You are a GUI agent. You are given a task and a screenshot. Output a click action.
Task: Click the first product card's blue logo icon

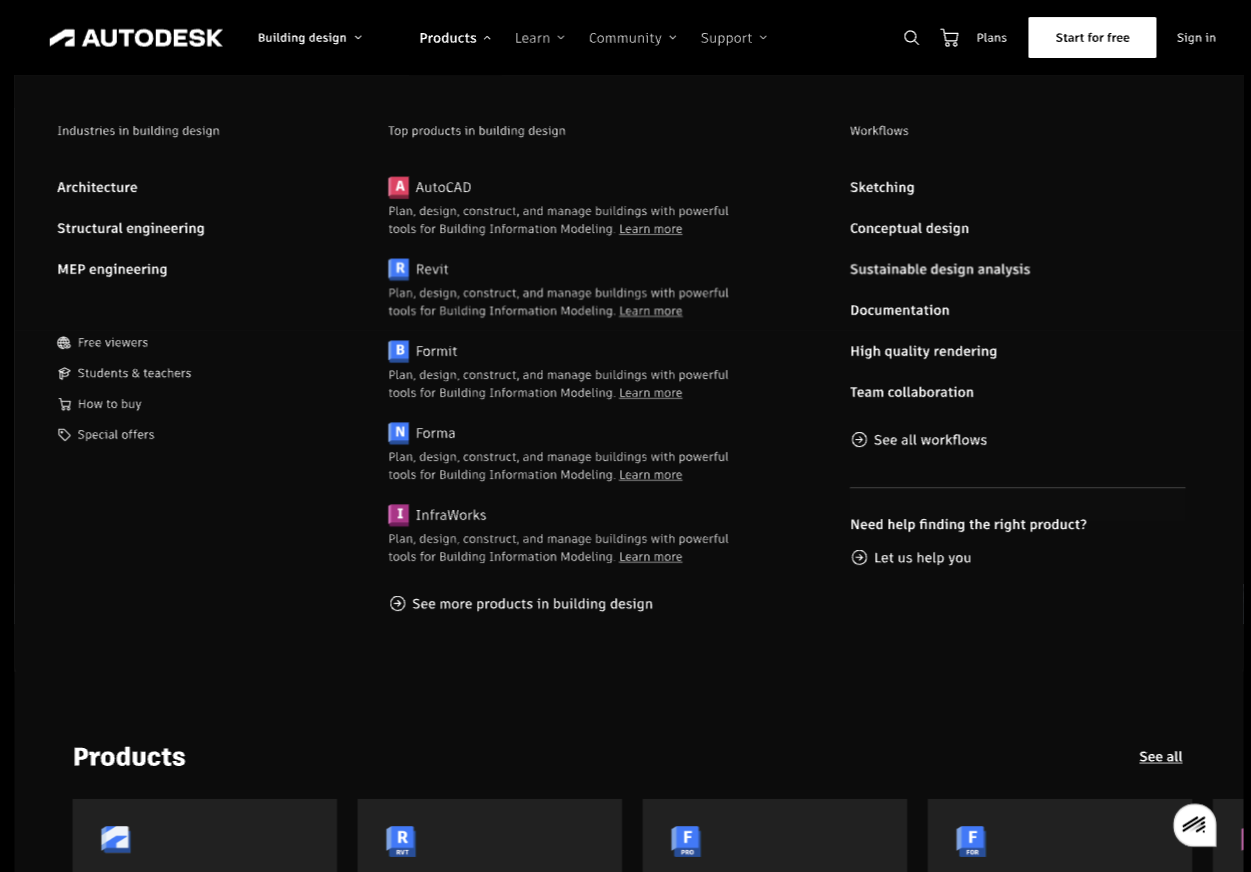click(116, 840)
